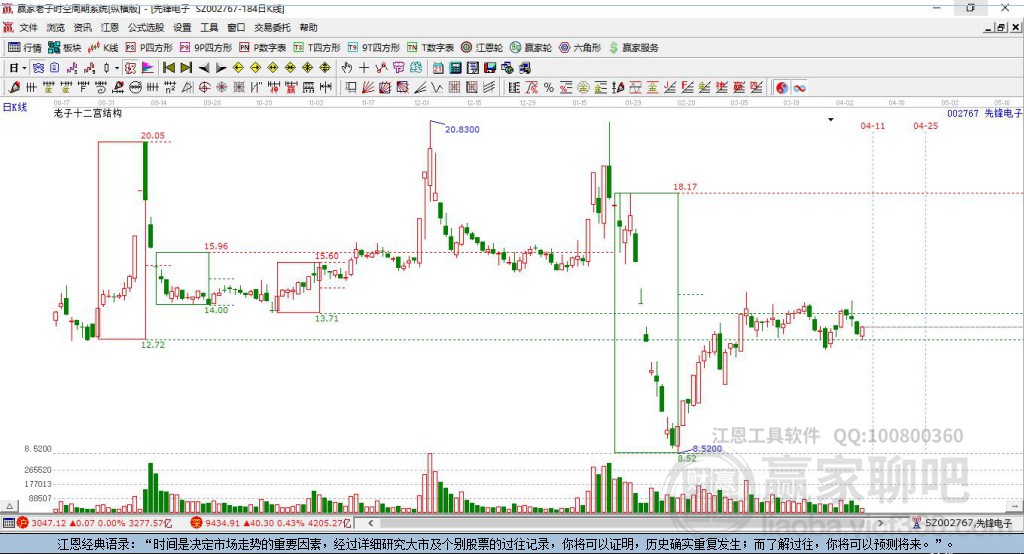Open the 江恩轮 Gann wheel

coord(482,48)
